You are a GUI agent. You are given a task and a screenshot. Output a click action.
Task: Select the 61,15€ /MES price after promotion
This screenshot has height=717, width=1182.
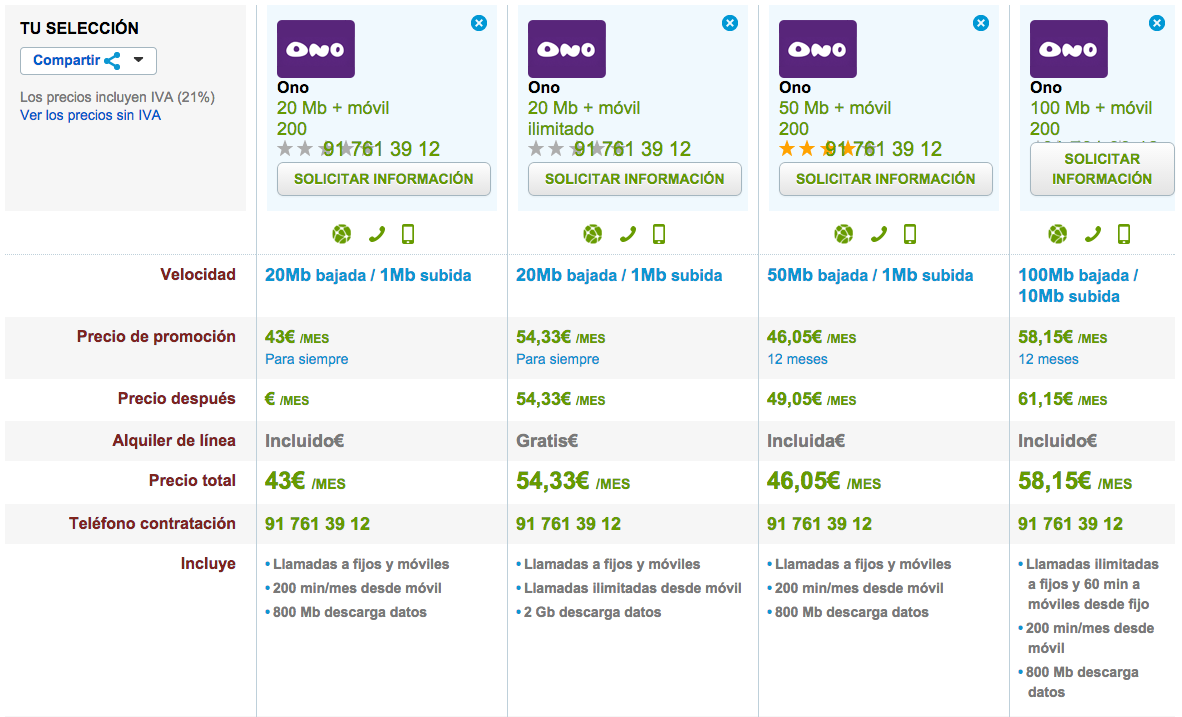click(1063, 399)
